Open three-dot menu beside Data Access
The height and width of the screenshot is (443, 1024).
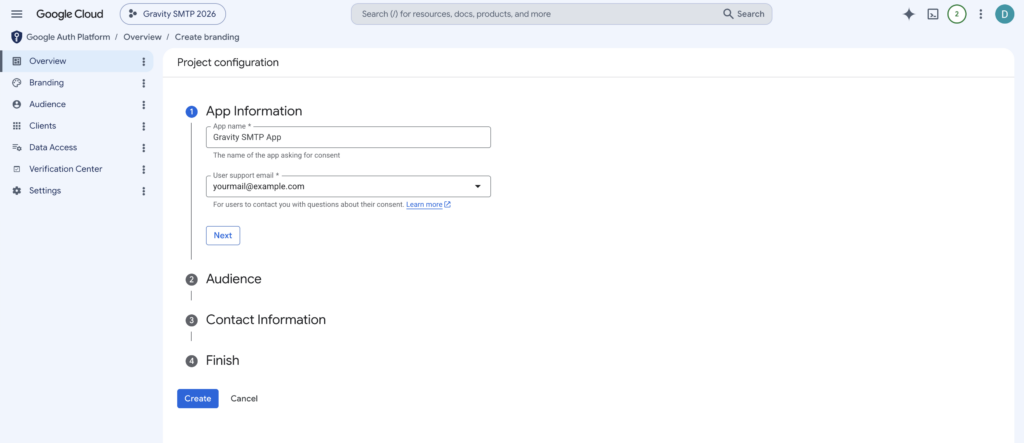click(144, 148)
